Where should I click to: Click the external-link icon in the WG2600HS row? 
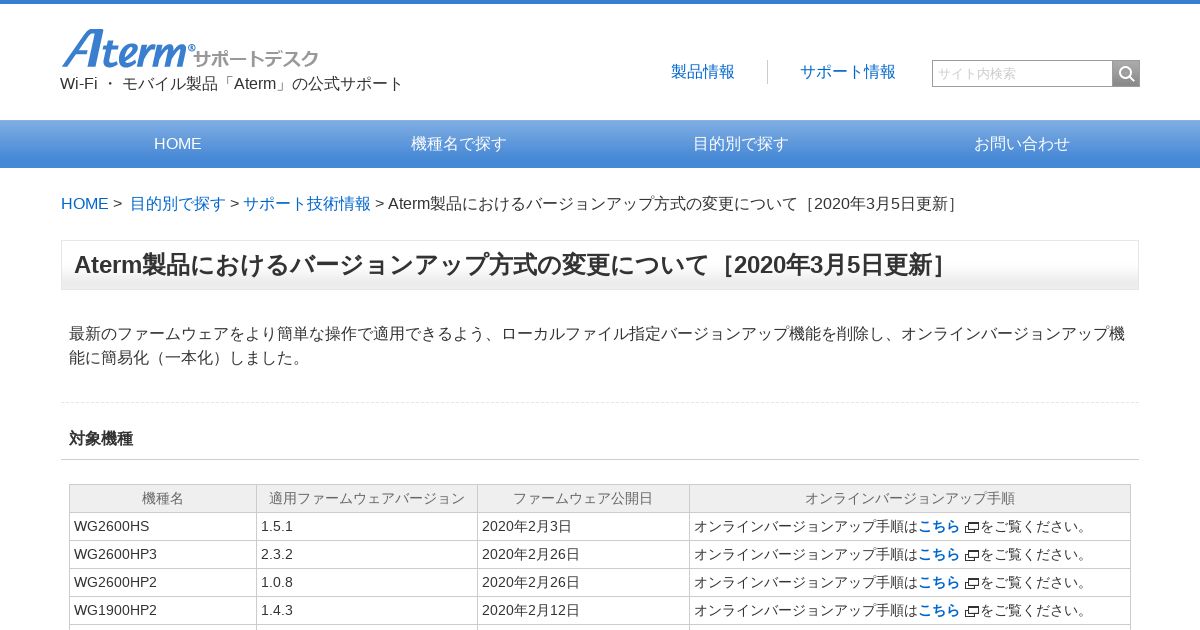pyautogui.click(x=971, y=527)
